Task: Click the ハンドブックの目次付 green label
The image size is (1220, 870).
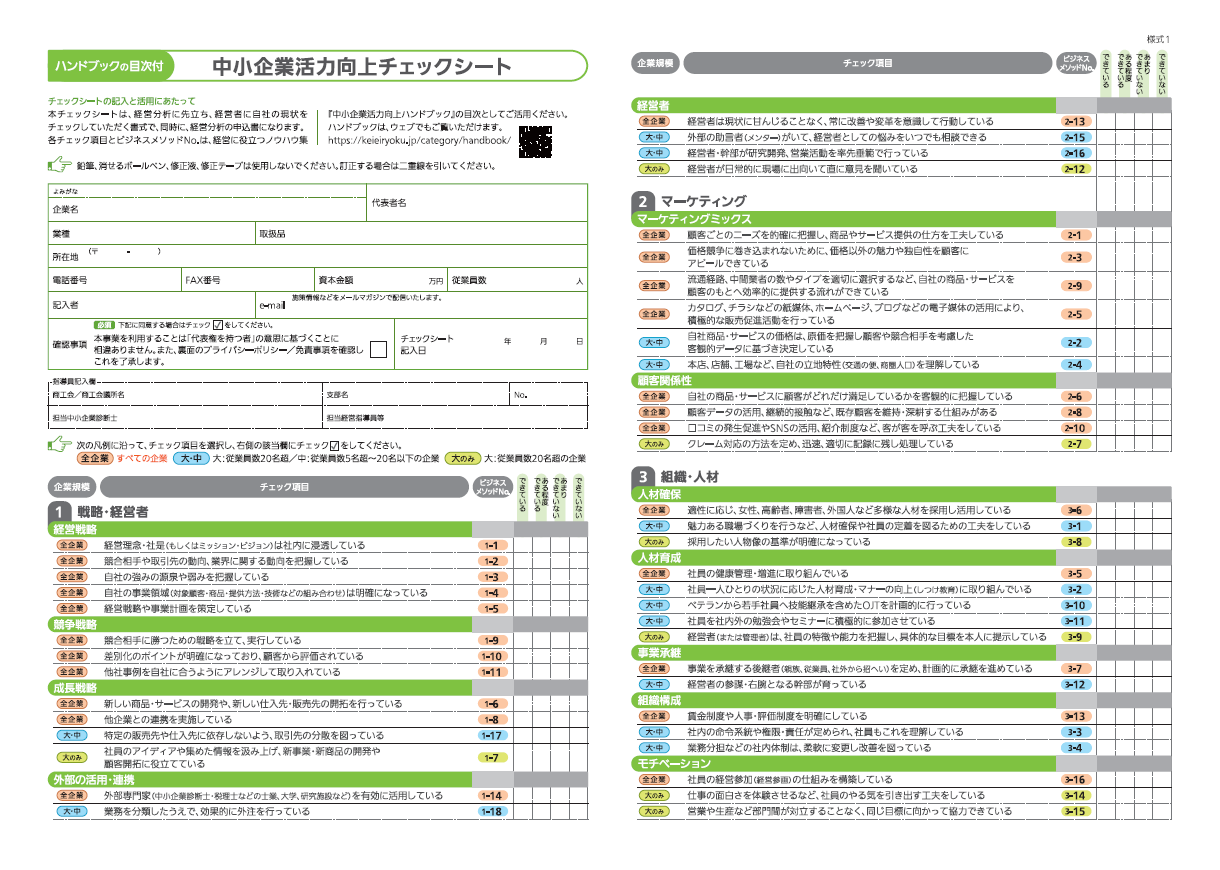Action: [x=111, y=67]
